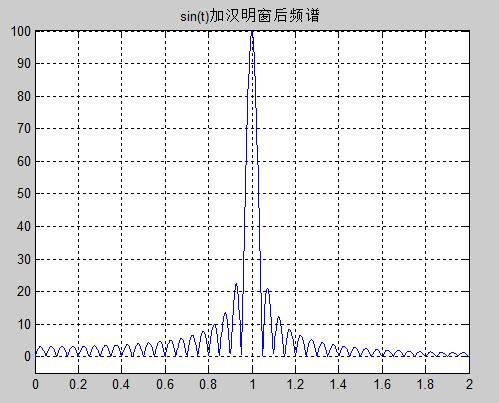
Task: Select the y-axis tick label 10
Action: 24,324
